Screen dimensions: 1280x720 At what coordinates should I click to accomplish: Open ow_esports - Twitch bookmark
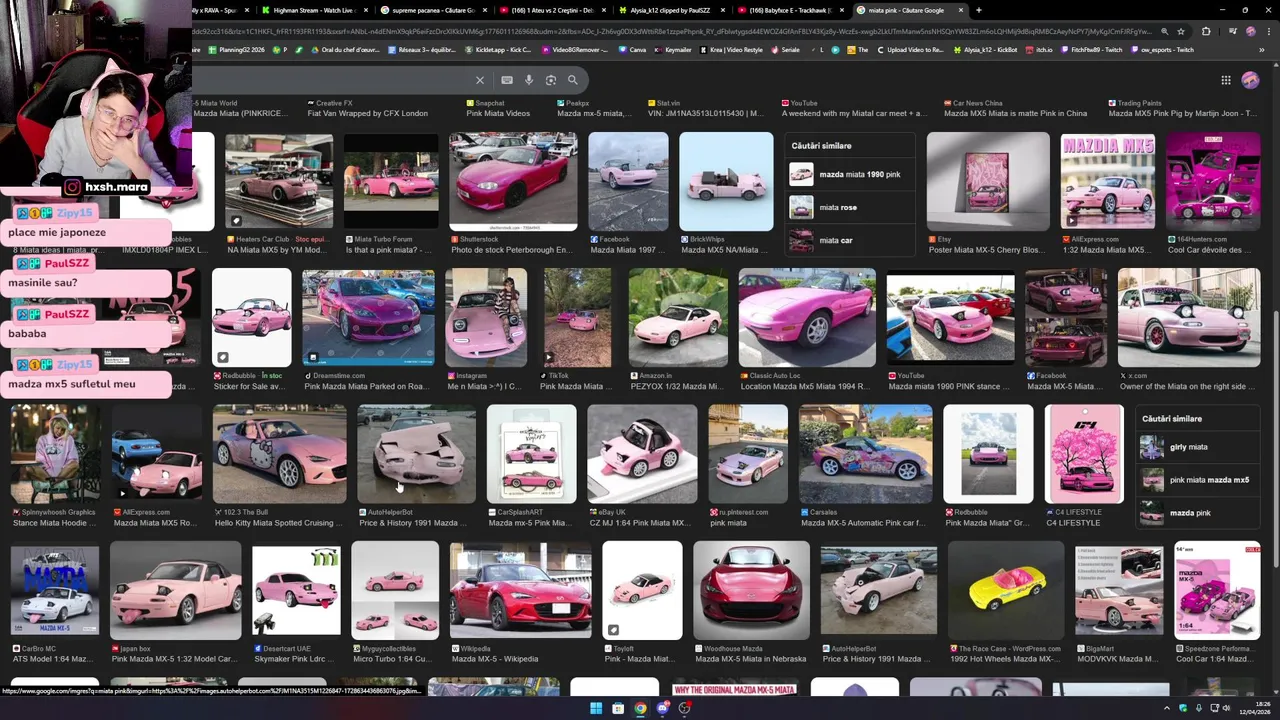(1161, 49)
